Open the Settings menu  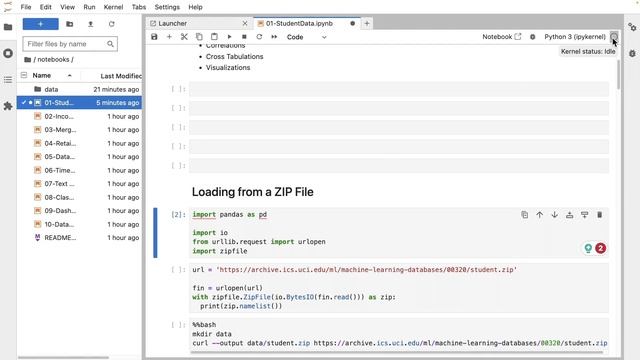[x=167, y=7]
